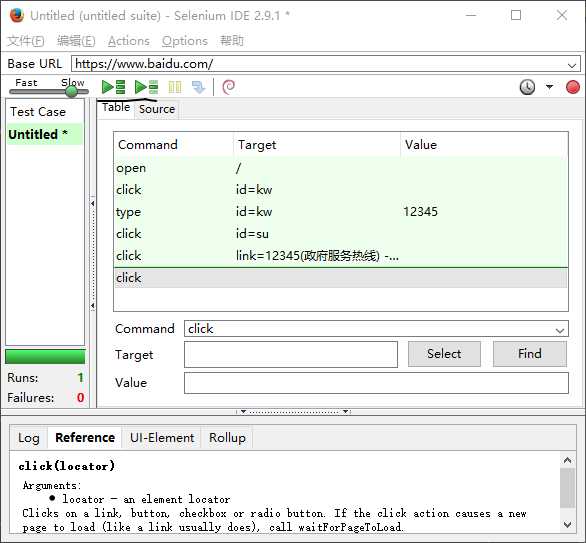
Task: Select the click link=12345 row
Action: tap(340, 256)
